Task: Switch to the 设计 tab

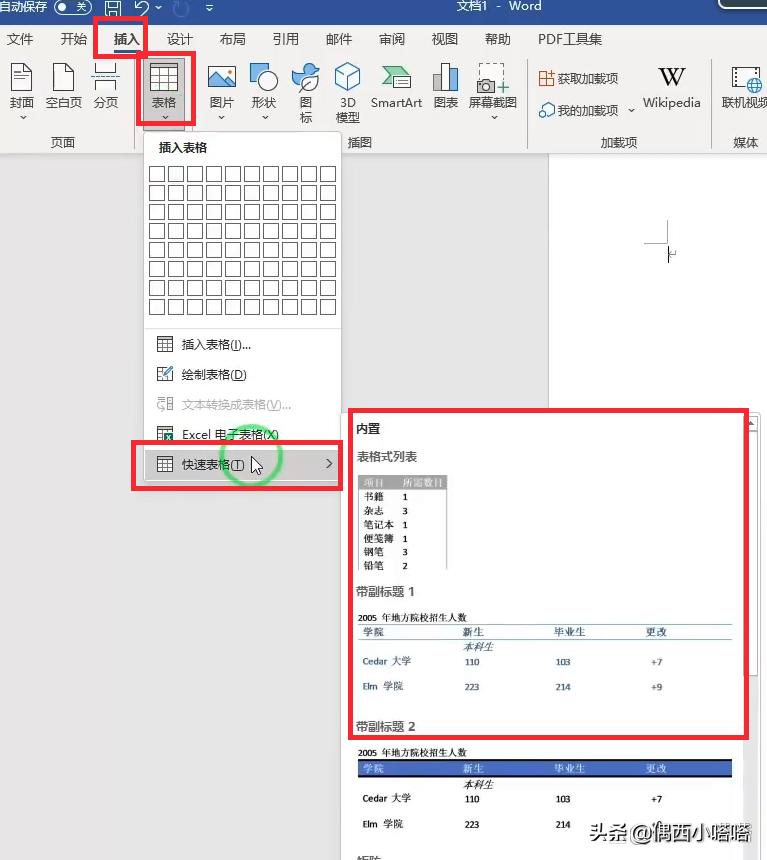Action: point(179,39)
